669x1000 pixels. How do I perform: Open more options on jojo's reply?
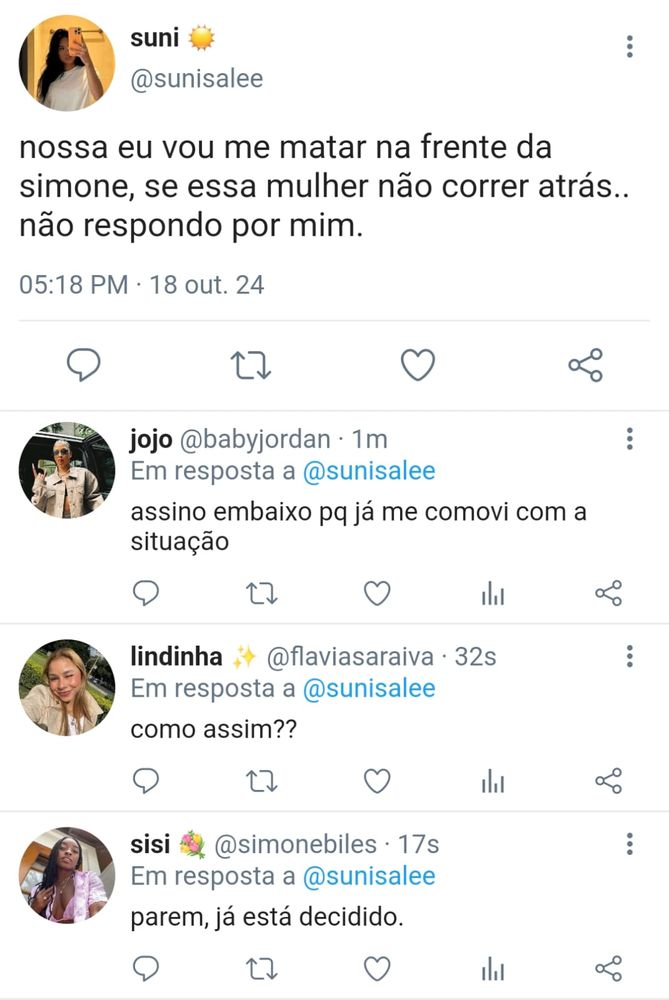pos(629,439)
